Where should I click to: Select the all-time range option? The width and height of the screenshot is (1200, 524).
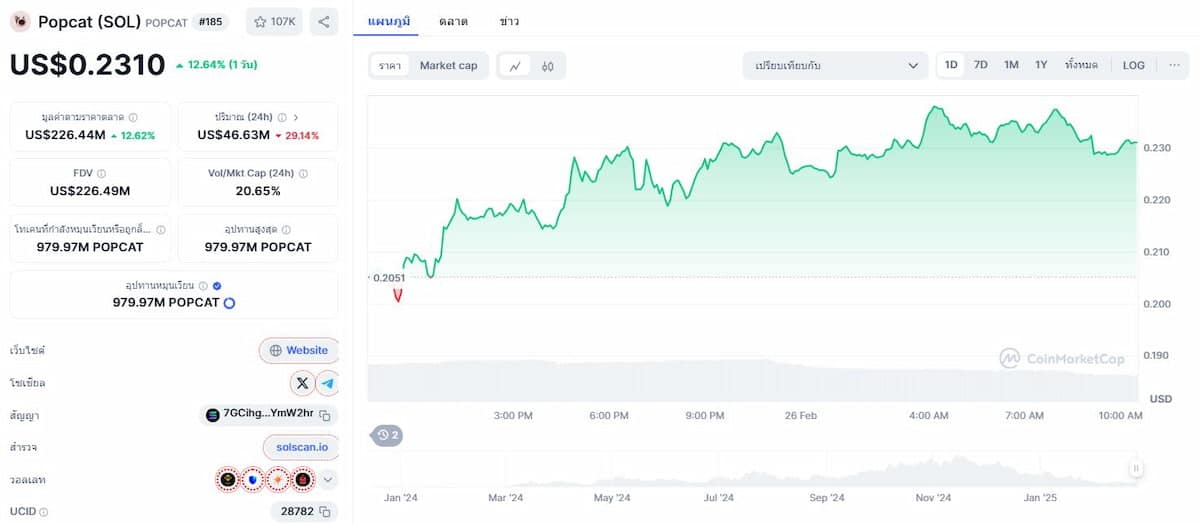pyautogui.click(x=1081, y=65)
